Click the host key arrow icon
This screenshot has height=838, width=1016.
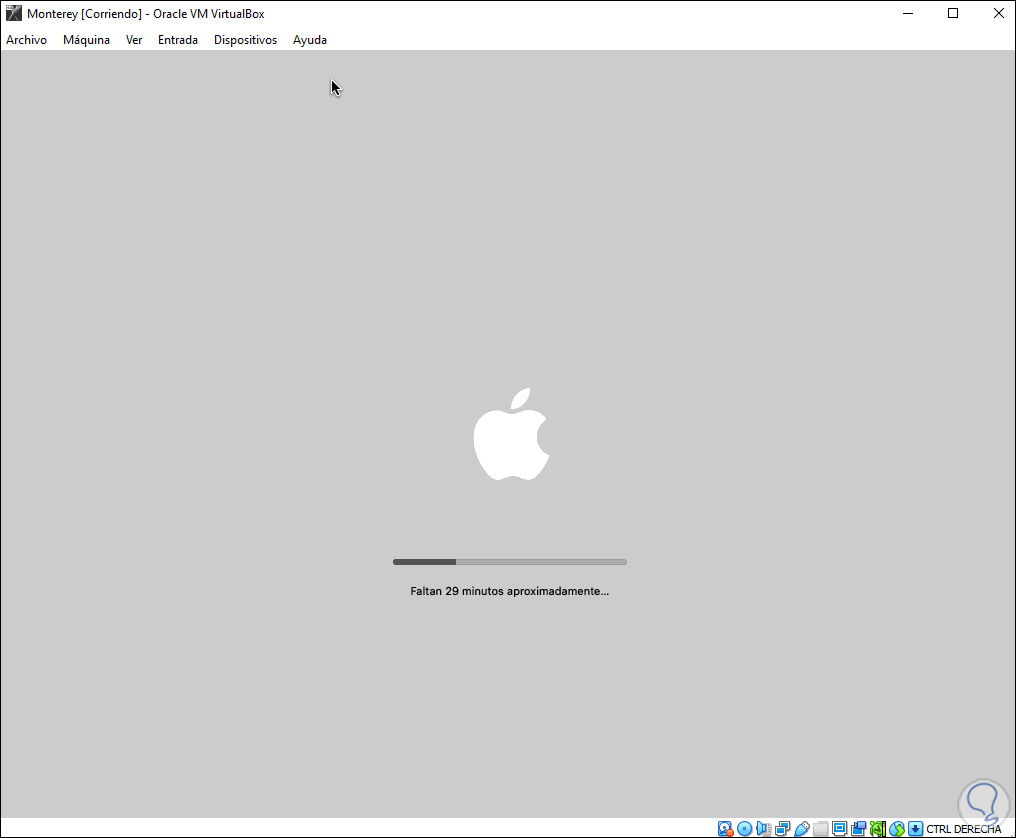point(916,828)
